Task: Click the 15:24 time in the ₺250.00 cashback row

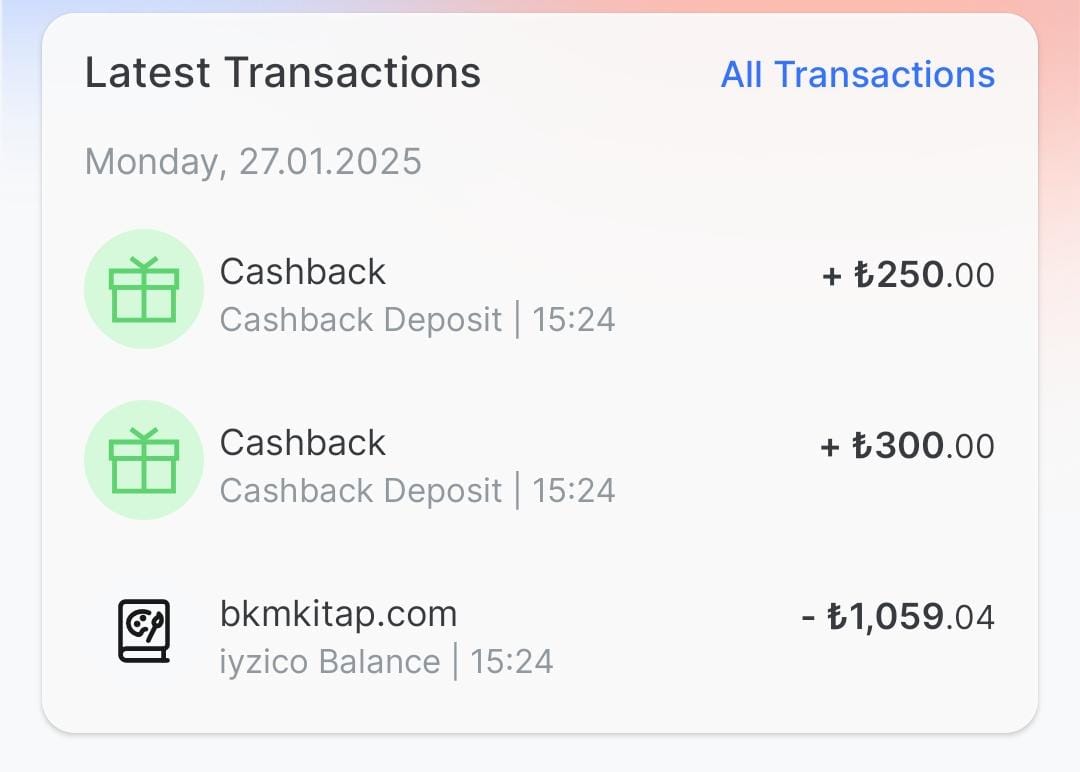Action: [x=573, y=320]
